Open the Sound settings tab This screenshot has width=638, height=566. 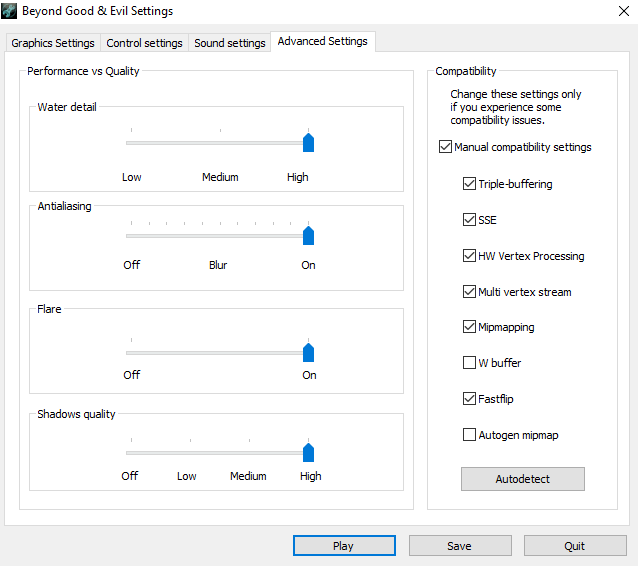point(229,43)
